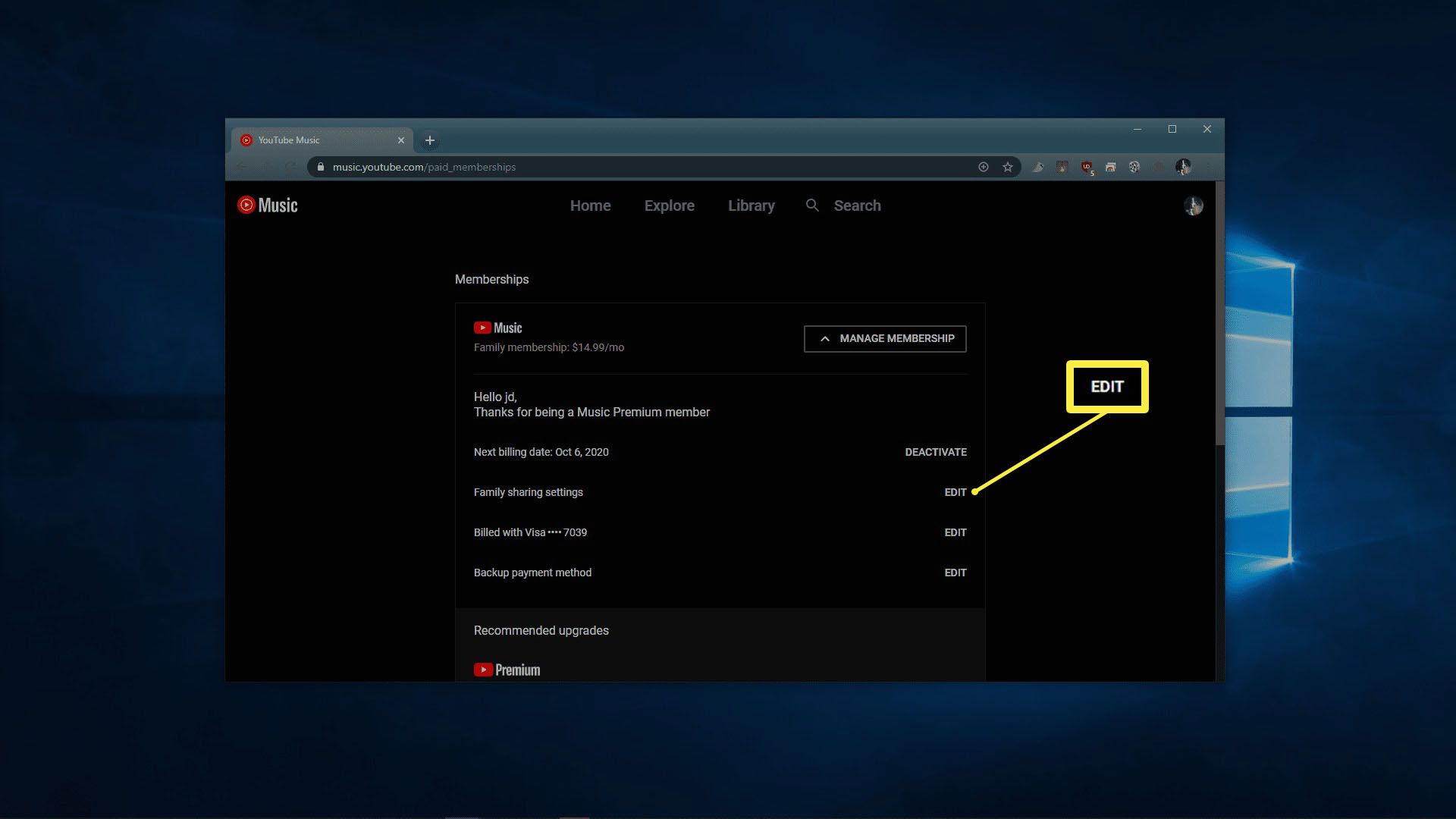Select the Library menu item

(751, 205)
